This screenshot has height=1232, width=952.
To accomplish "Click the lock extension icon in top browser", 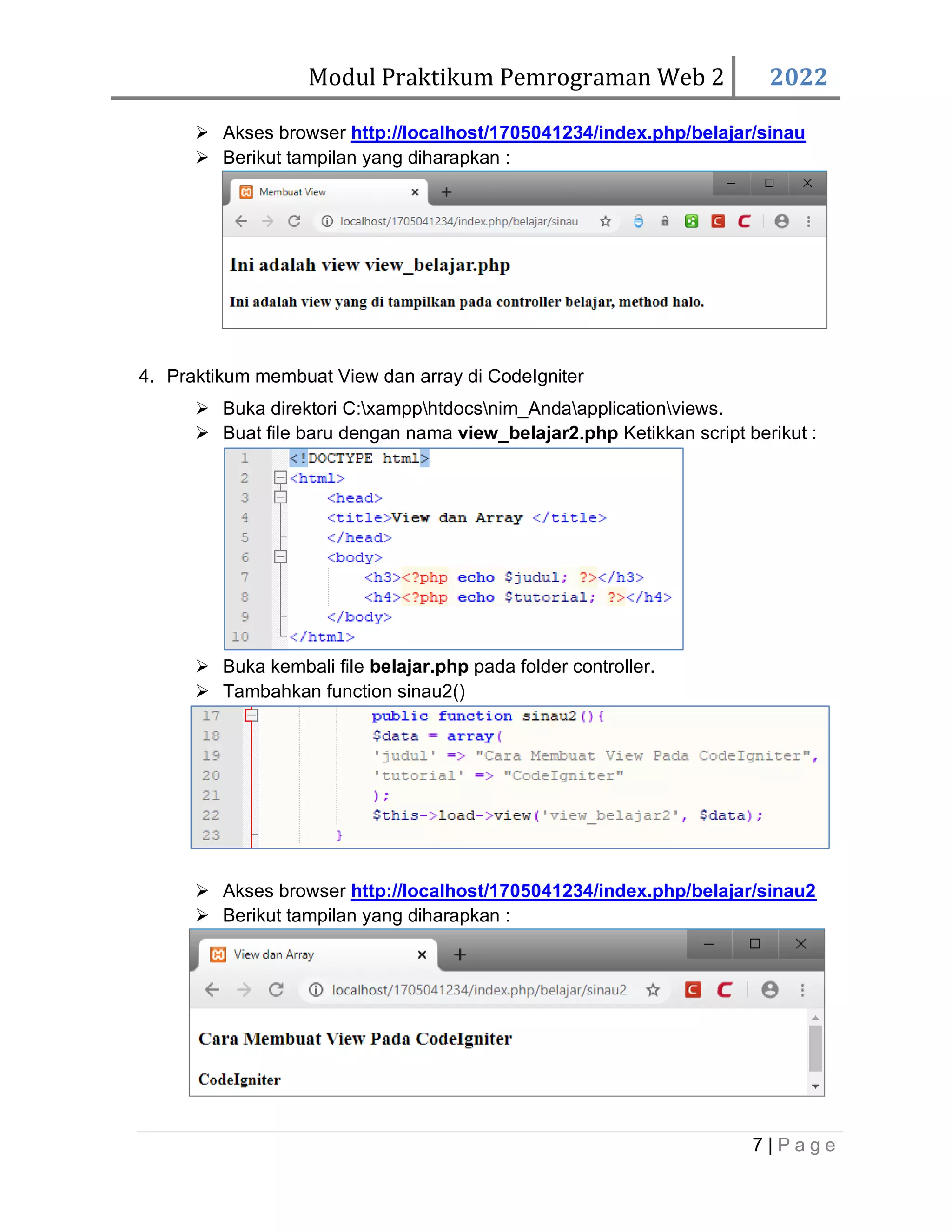I will 665,221.
